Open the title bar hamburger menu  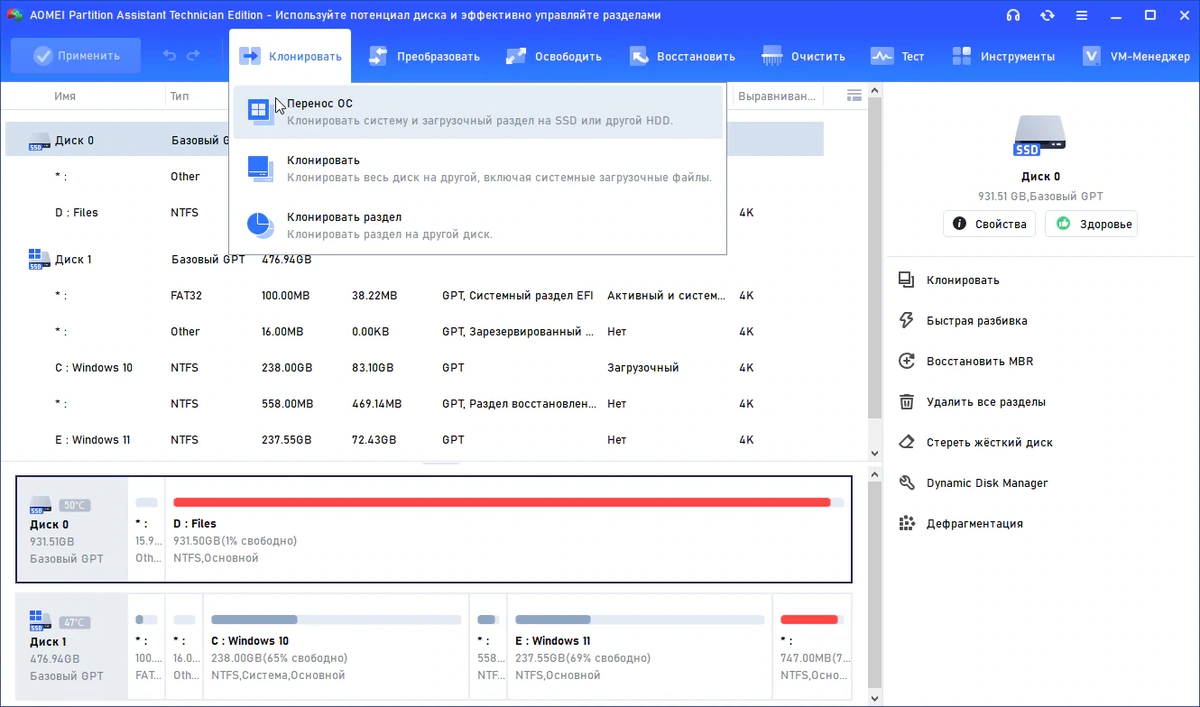point(1081,15)
